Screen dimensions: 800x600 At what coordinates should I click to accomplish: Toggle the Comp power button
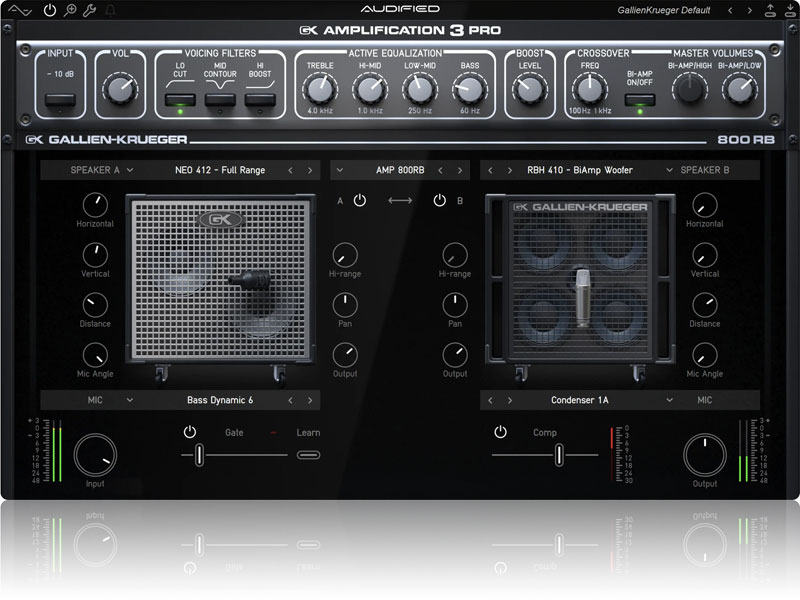coord(501,432)
